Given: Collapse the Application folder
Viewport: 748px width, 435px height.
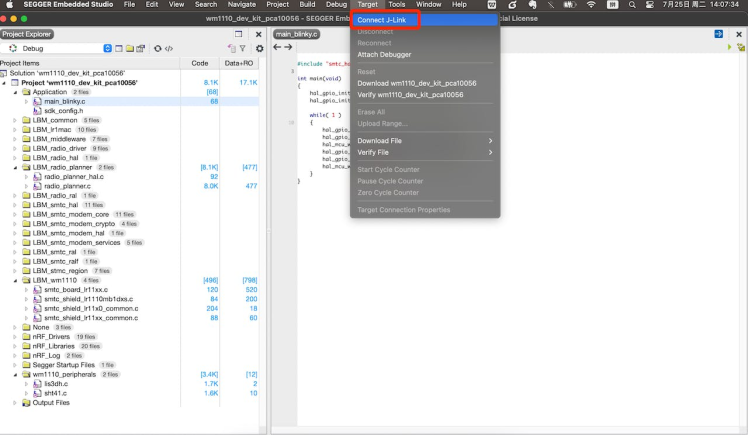Looking at the screenshot, I should (x=16, y=92).
